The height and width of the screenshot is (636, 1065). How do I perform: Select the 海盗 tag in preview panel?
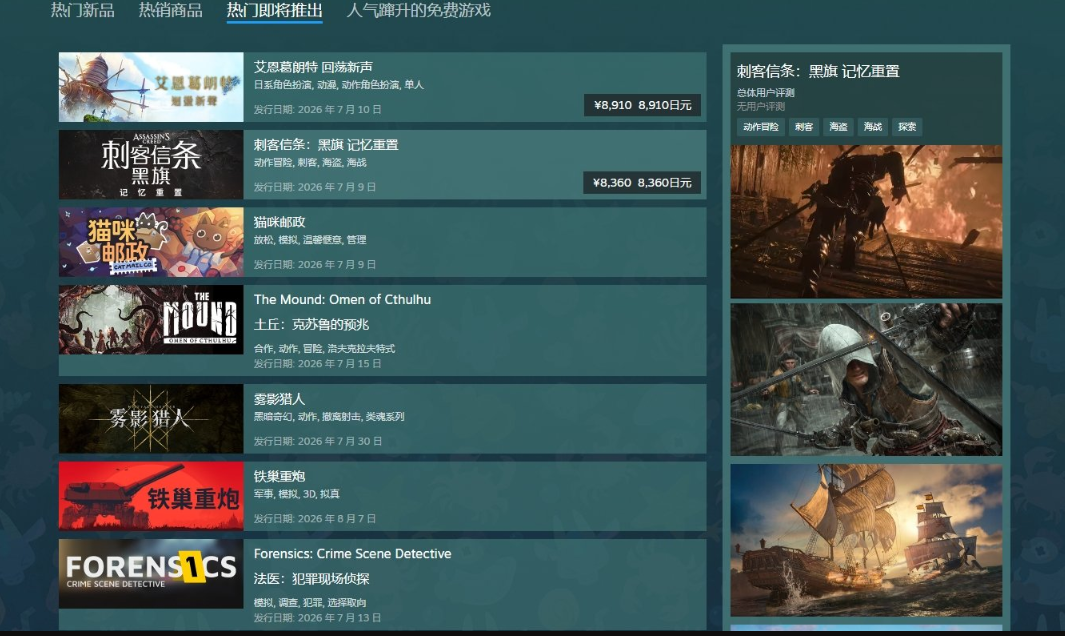[838, 127]
